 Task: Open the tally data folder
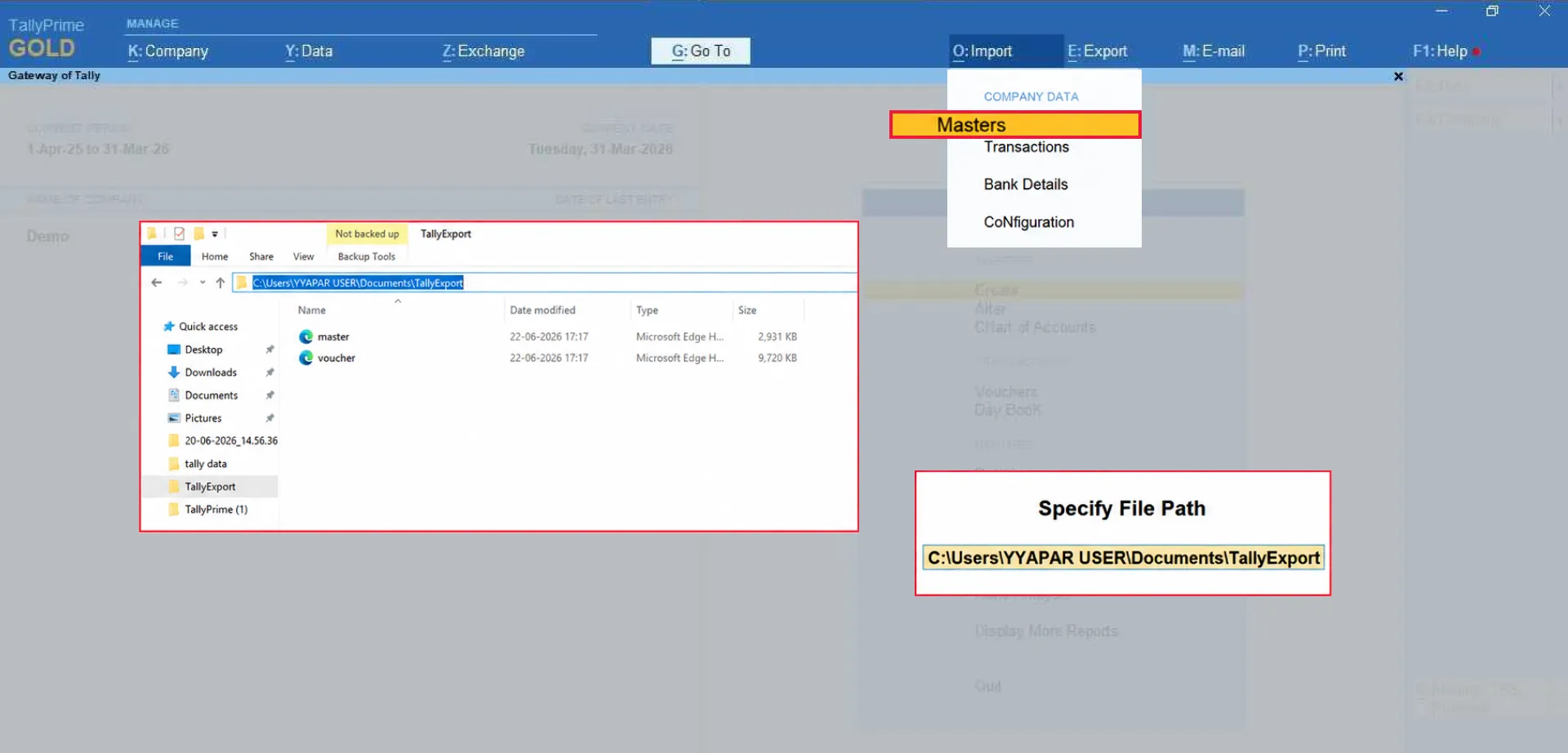[206, 464]
